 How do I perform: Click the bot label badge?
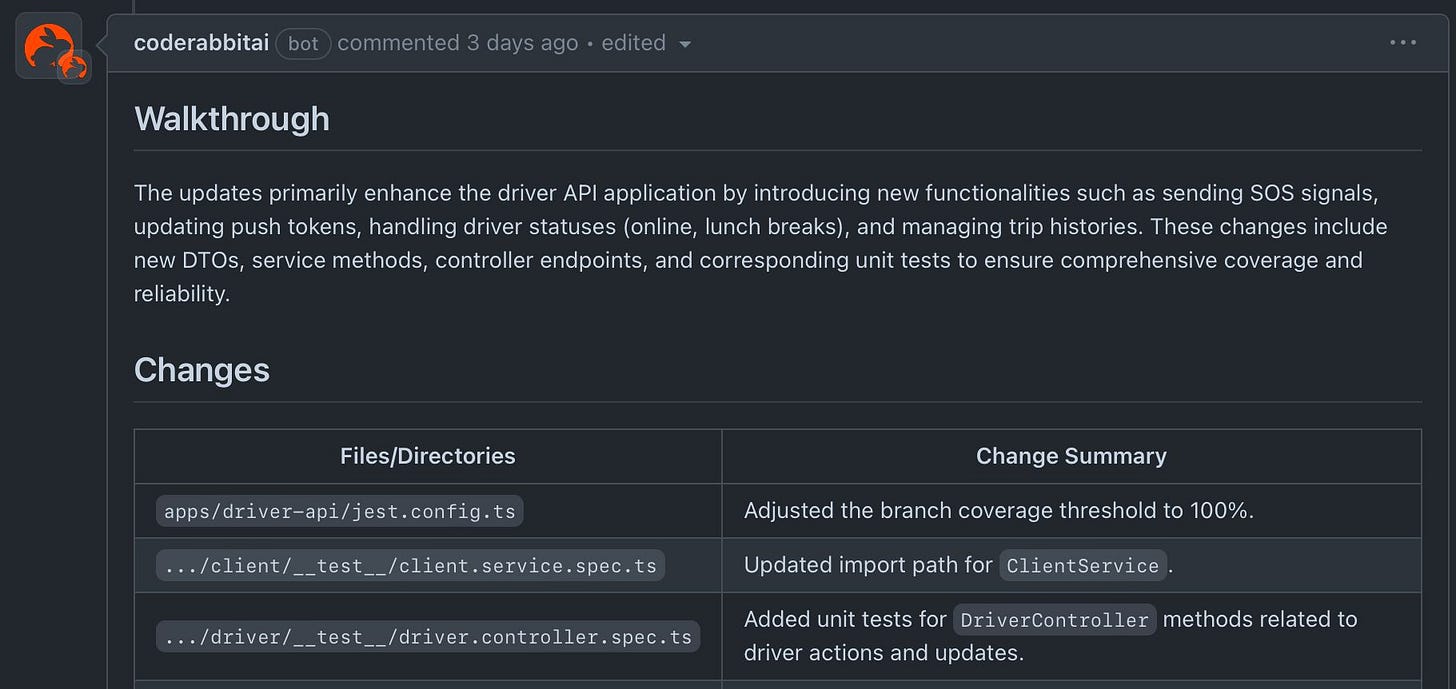(x=303, y=43)
